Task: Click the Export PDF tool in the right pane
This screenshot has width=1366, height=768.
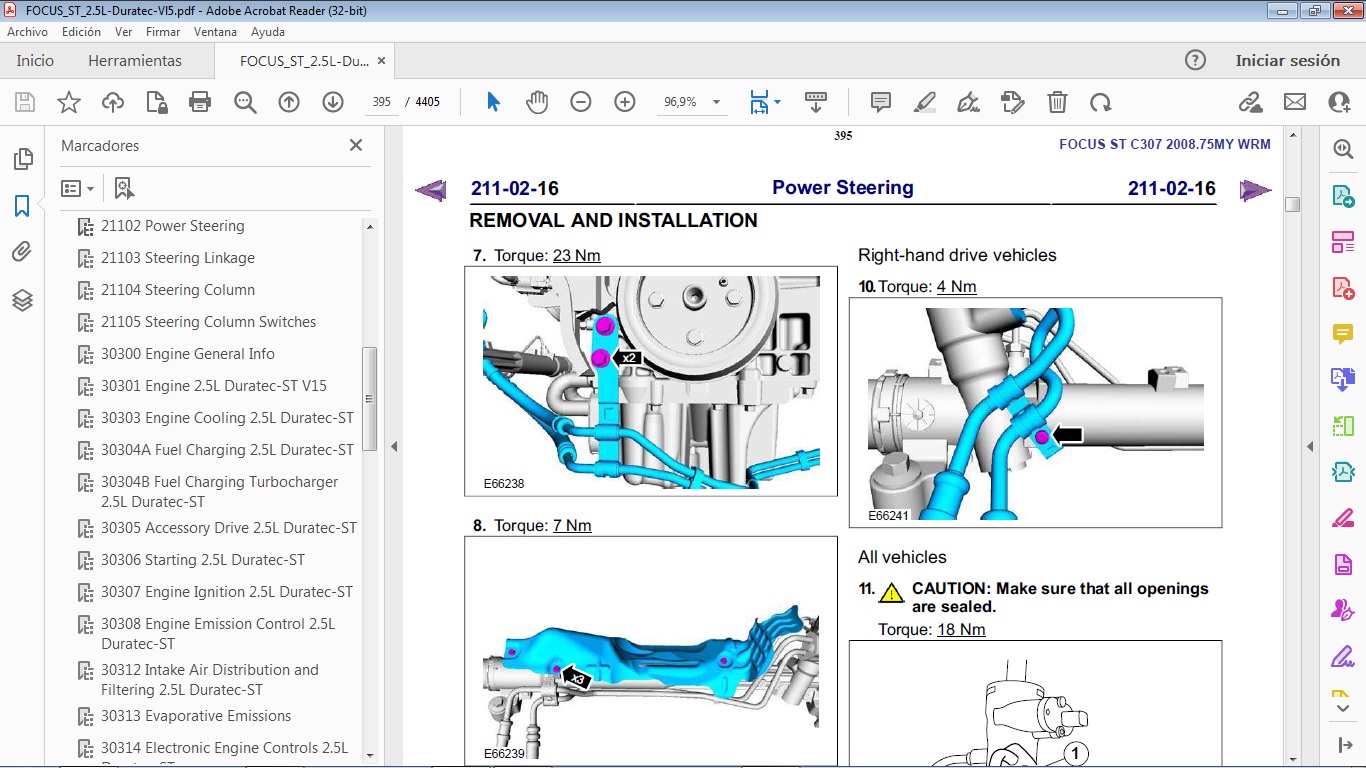Action: [1343, 195]
